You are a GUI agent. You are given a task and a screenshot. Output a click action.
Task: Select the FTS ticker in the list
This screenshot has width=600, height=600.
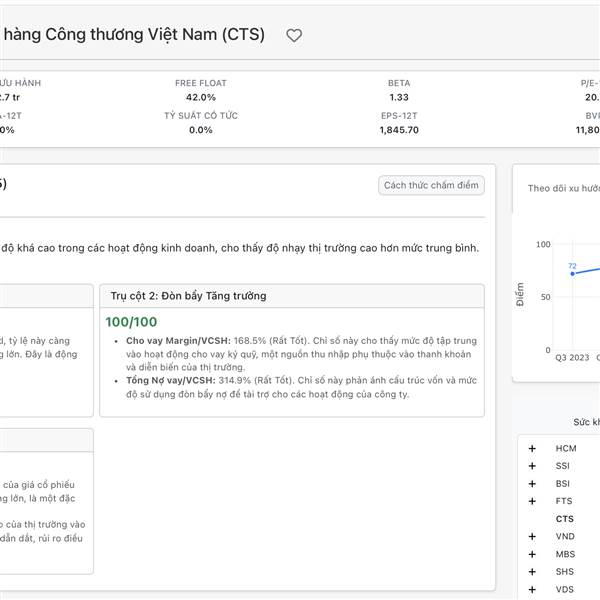coord(564,501)
